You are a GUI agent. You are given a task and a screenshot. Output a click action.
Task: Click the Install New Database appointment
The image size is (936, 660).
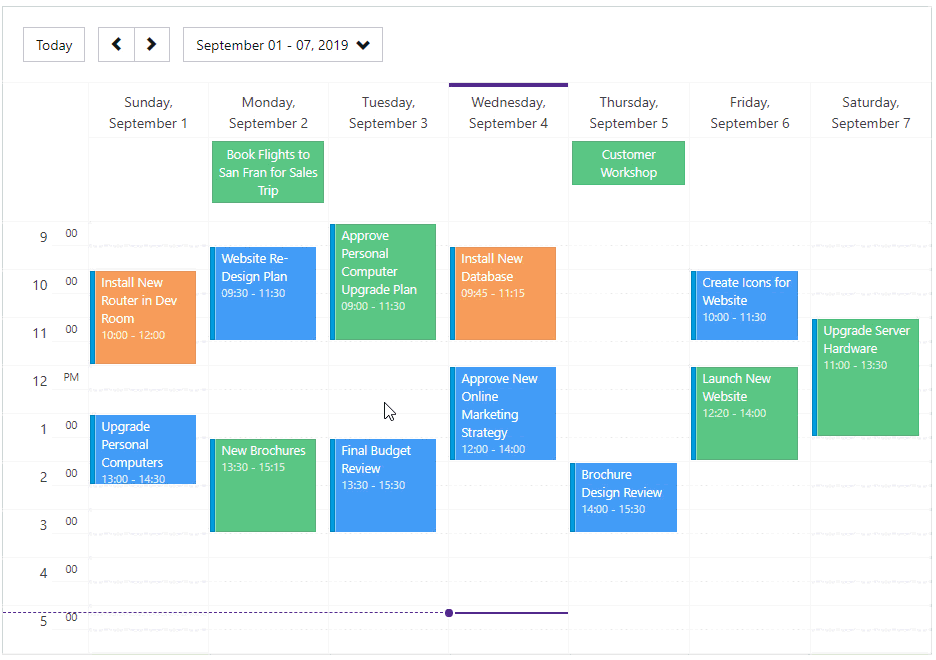point(505,293)
